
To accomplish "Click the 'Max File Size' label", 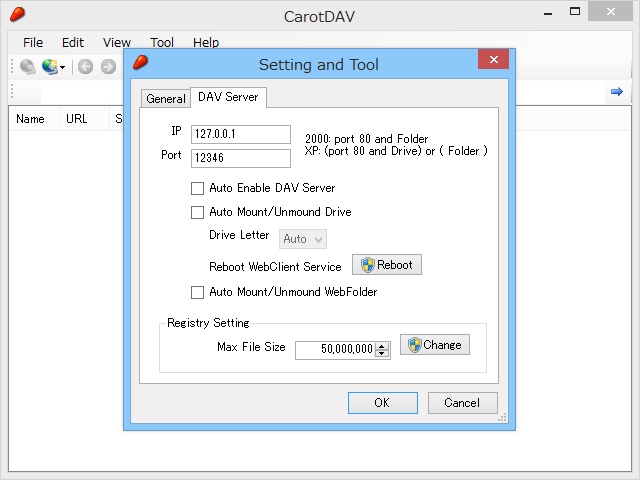I will click(251, 347).
